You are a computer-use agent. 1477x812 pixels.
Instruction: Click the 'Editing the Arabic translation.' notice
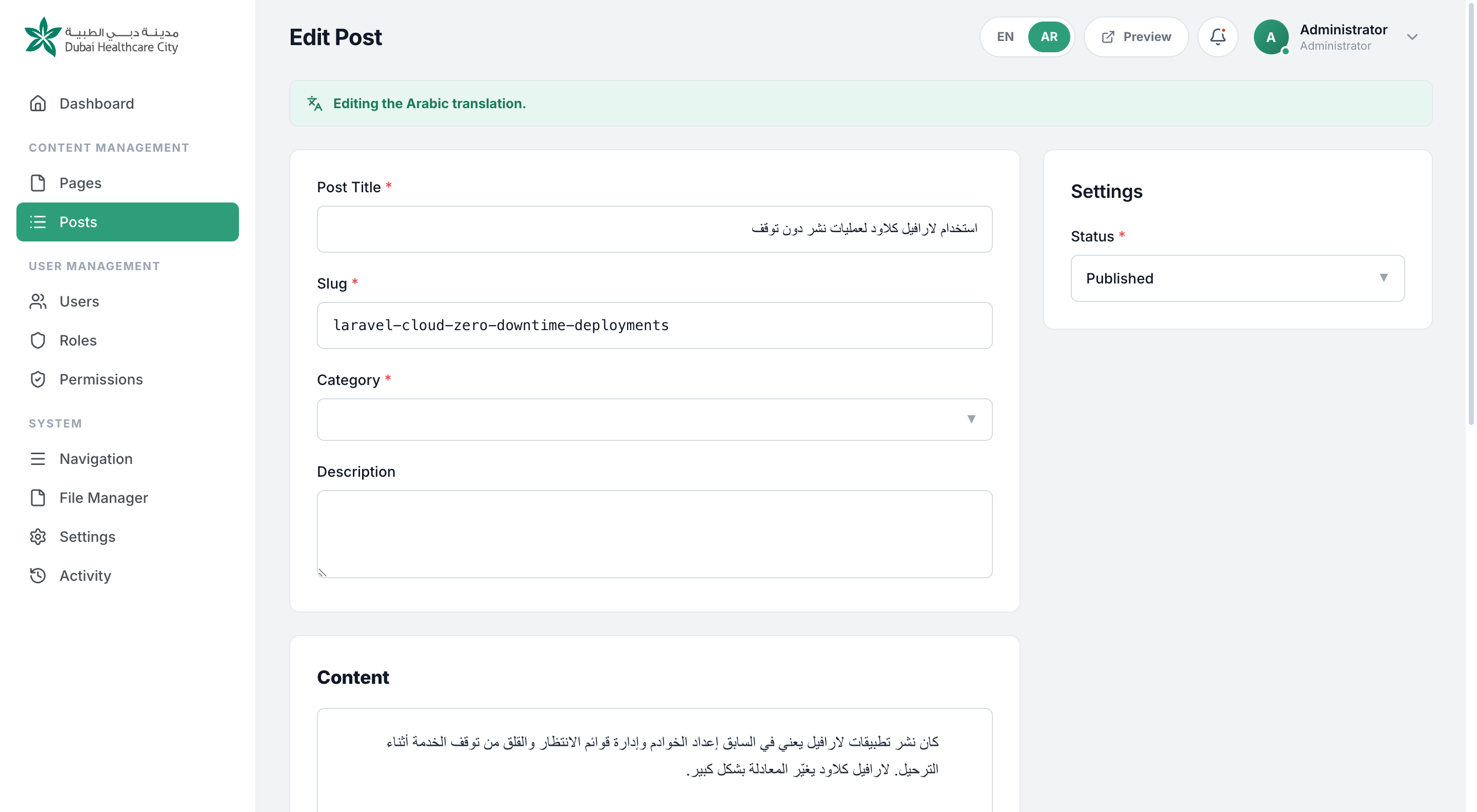(x=861, y=104)
